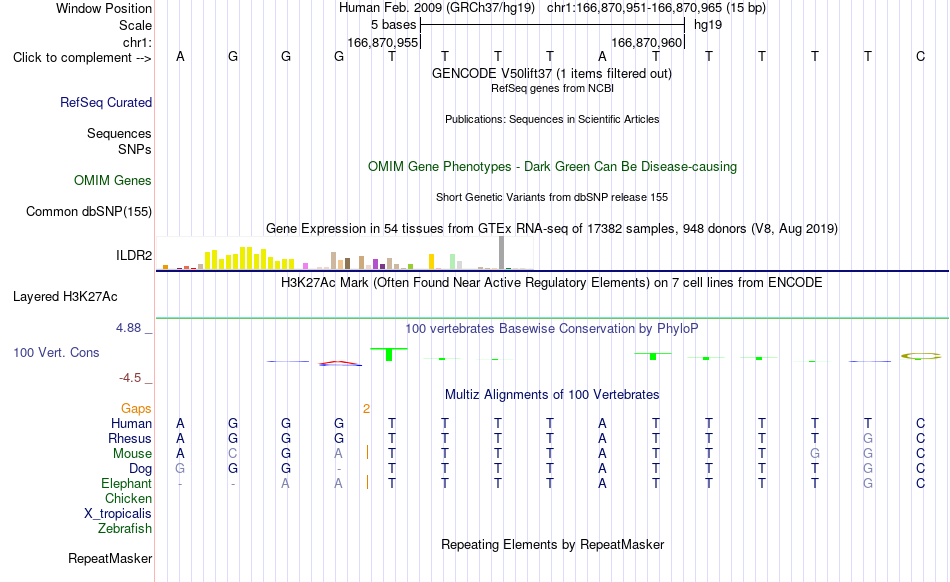Click the 166,870,960 coordinate label

point(647,42)
